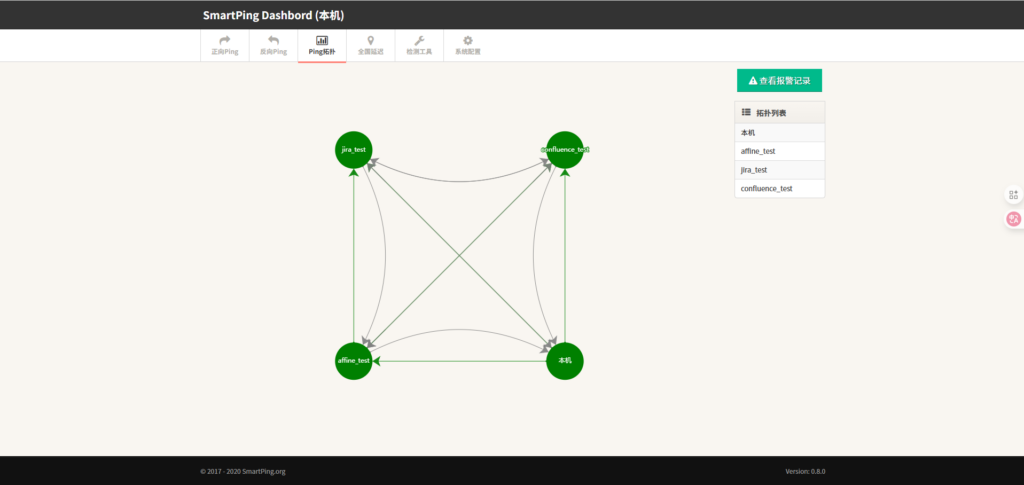Select the Ping拓扑 chart tab
This screenshot has height=485, width=1024.
(322, 45)
